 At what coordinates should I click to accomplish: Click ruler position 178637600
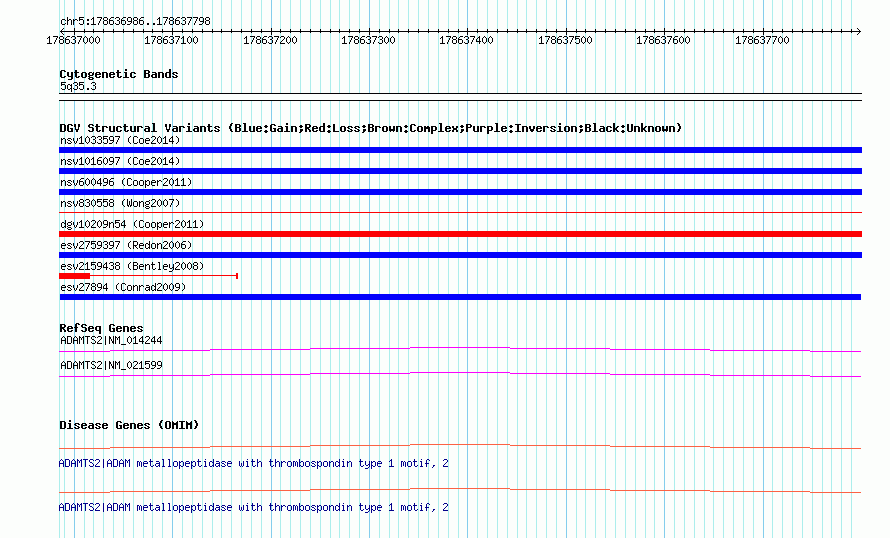664,40
